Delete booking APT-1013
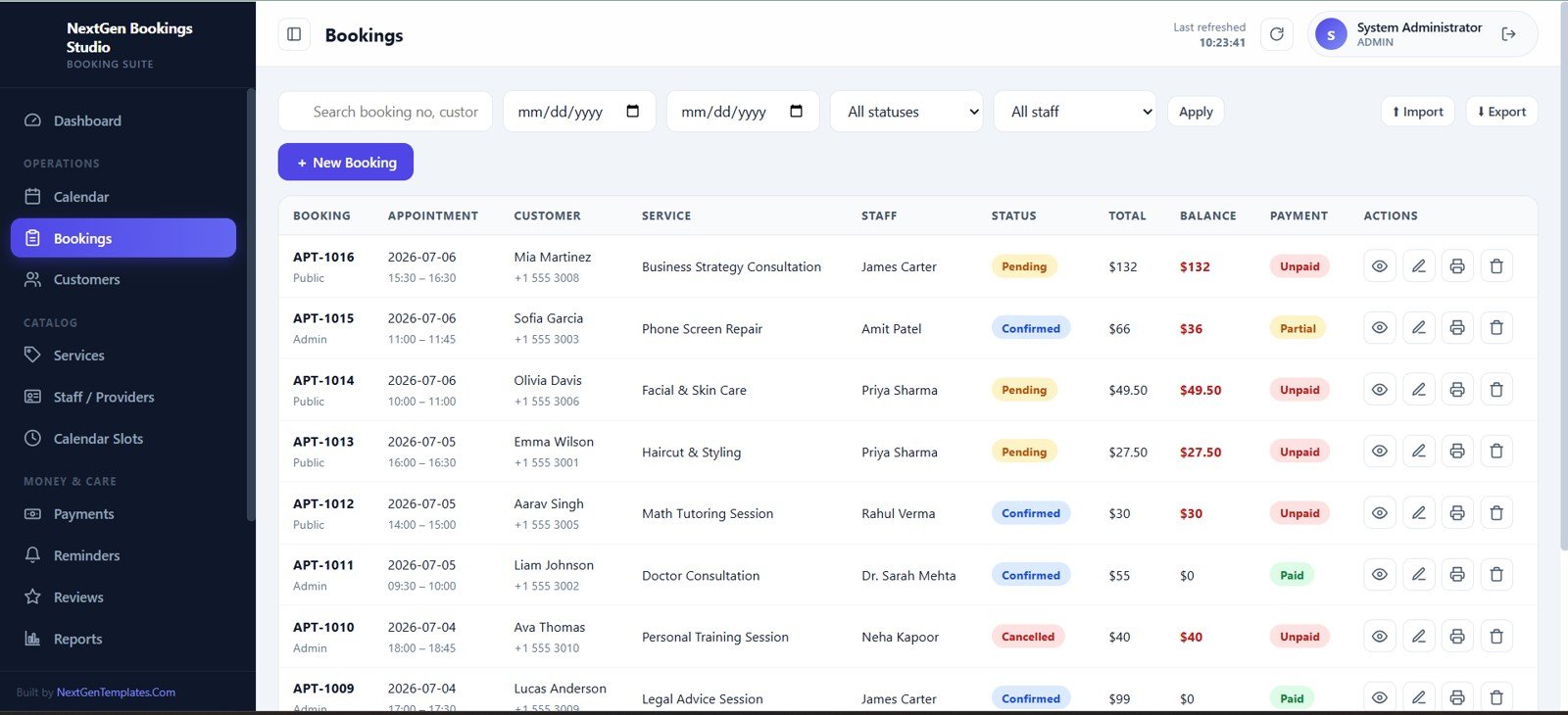This screenshot has width=1568, height=715. (x=1496, y=452)
